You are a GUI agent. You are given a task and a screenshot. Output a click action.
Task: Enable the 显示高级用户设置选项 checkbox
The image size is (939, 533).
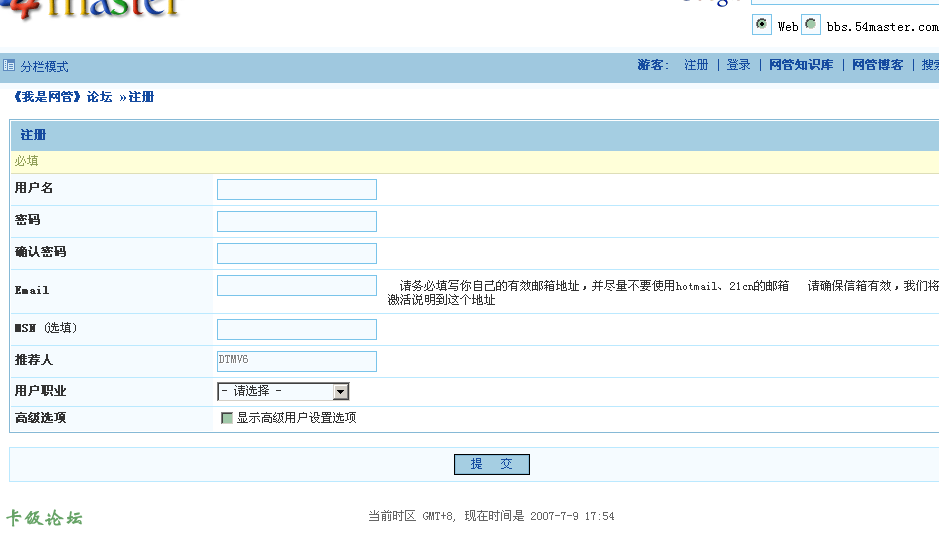click(x=226, y=417)
